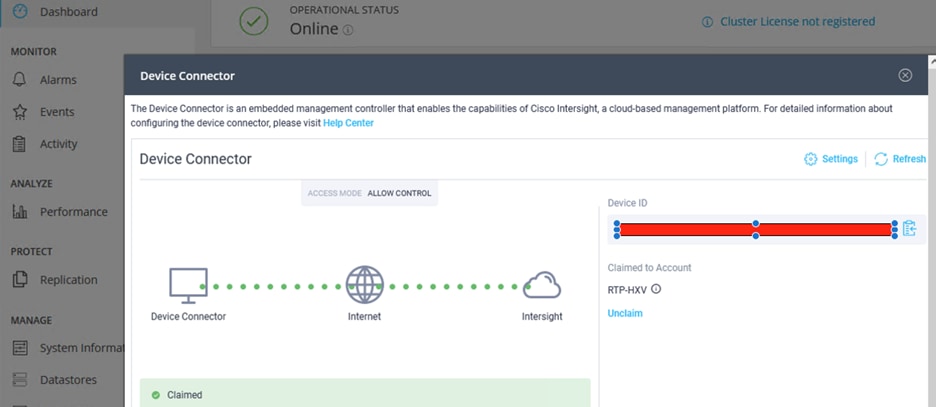Click the Settings gear icon
936x407 pixels.
coord(810,159)
